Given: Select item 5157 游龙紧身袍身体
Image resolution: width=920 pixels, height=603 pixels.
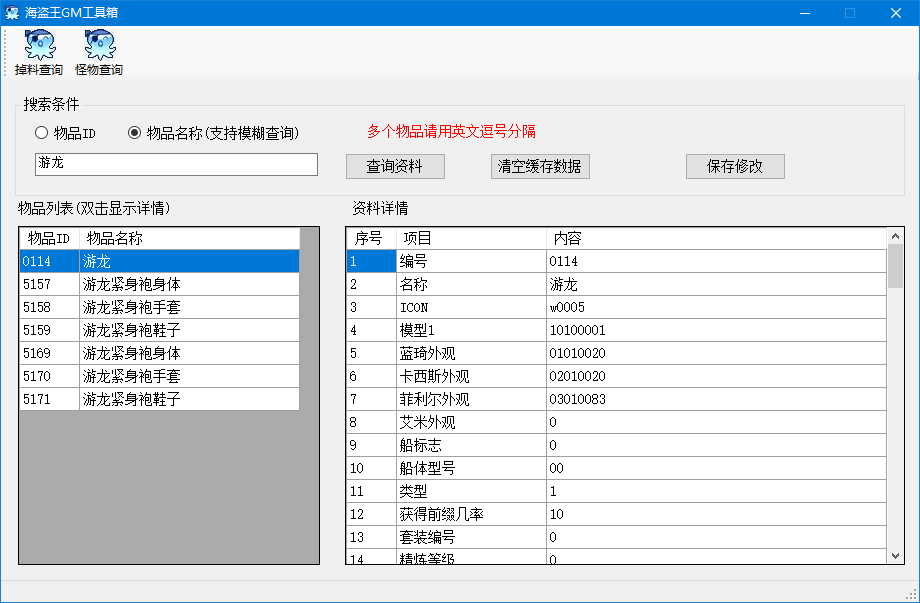Looking at the screenshot, I should pyautogui.click(x=150, y=284).
